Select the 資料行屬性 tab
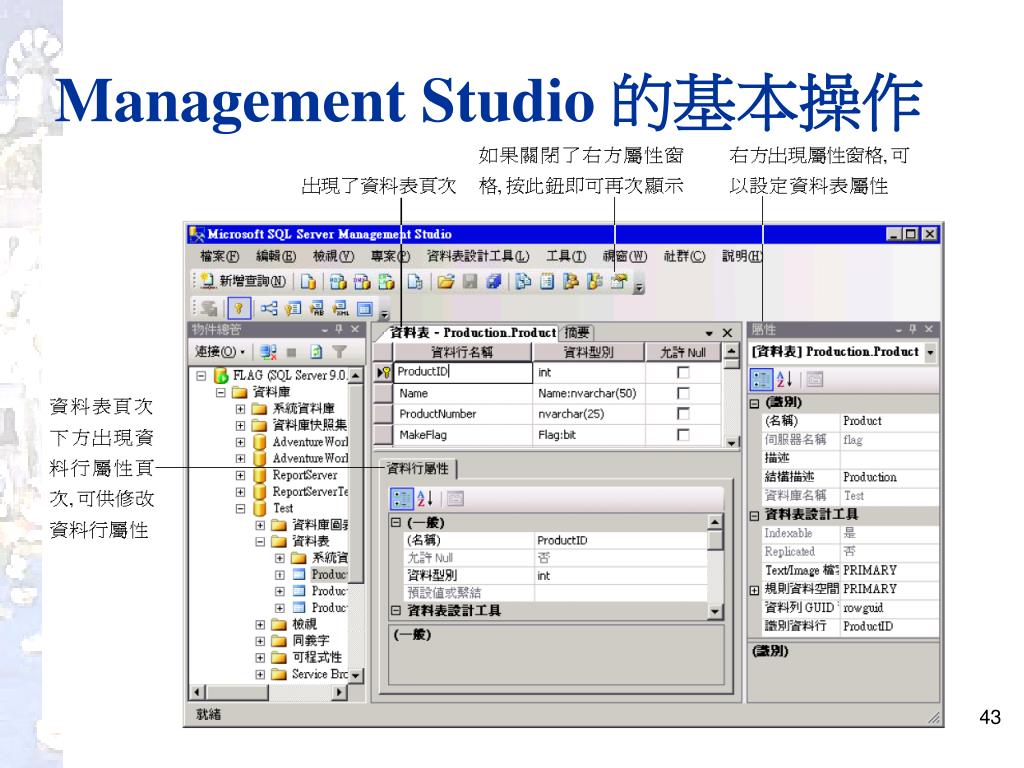1024x768 pixels. pyautogui.click(x=418, y=468)
